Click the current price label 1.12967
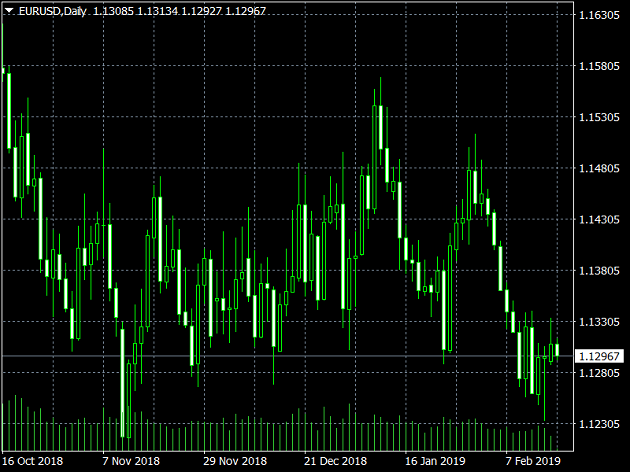 (x=599, y=356)
